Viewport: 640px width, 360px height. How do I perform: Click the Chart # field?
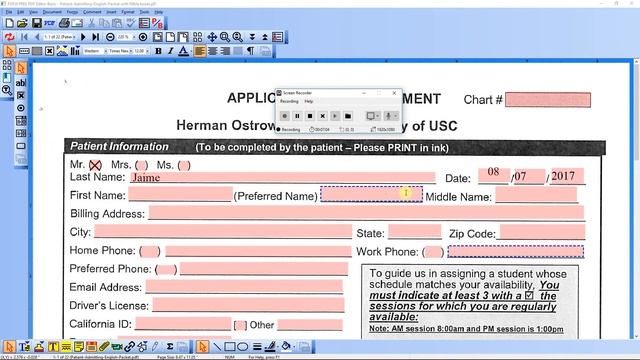[x=548, y=100]
